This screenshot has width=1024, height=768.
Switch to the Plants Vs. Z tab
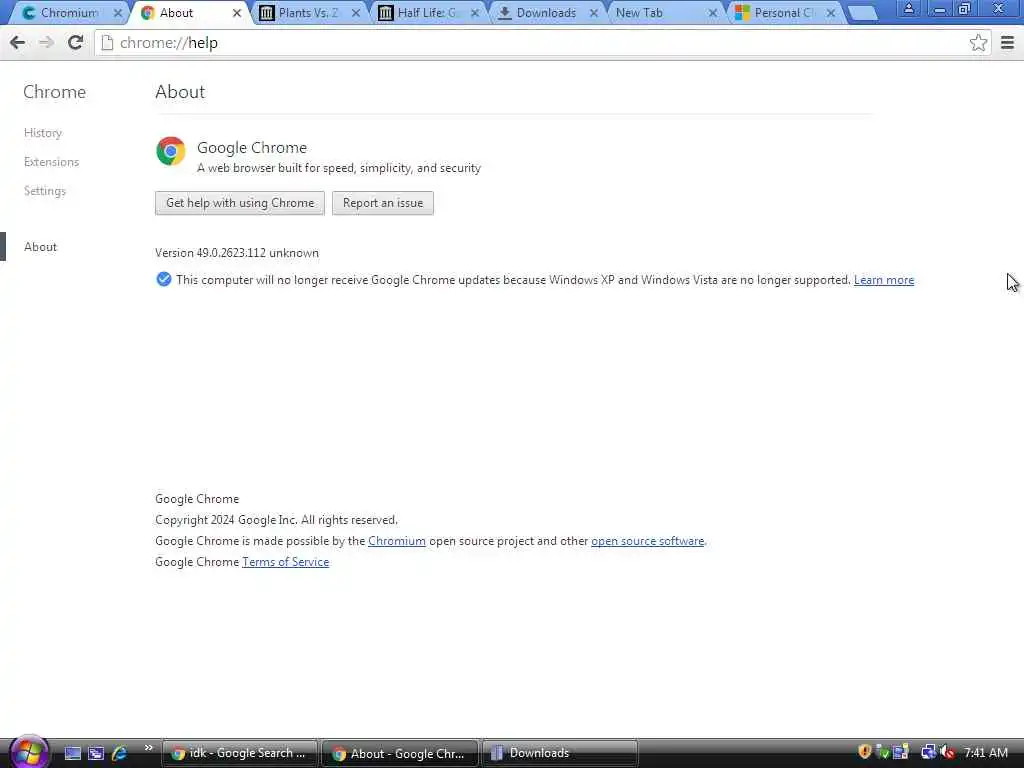point(307,13)
